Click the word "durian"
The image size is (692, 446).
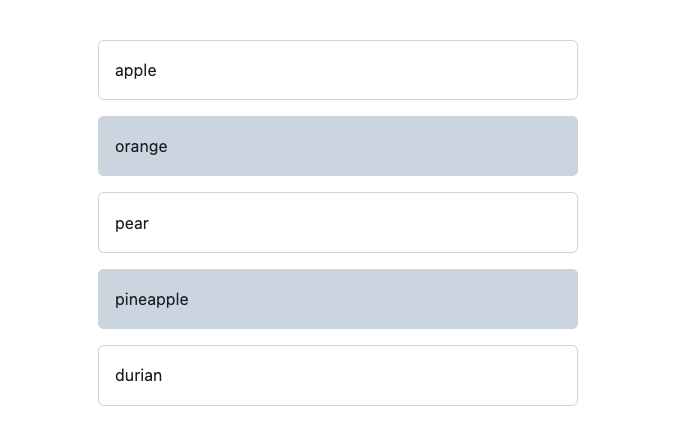pyautogui.click(x=138, y=376)
